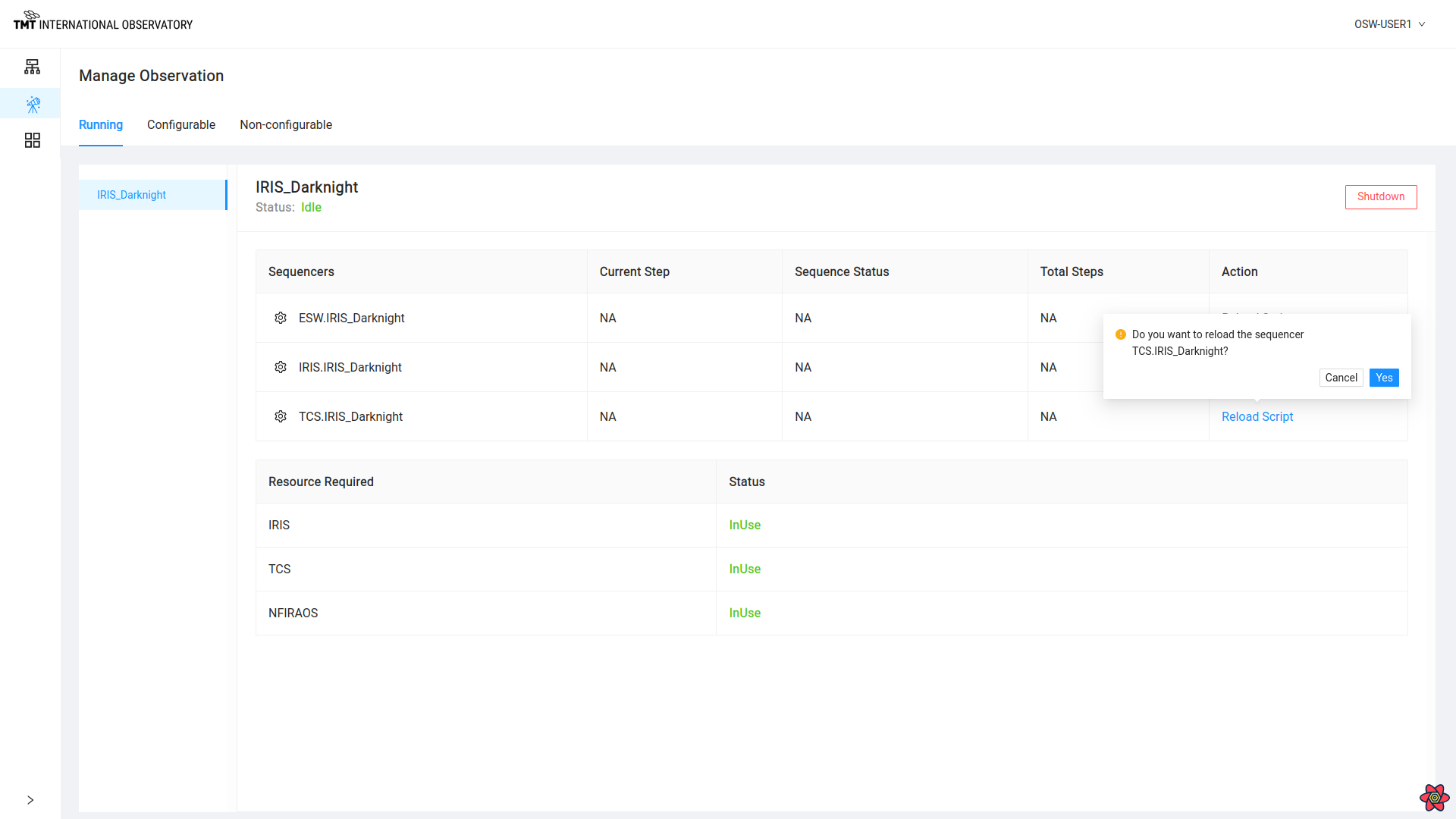The width and height of the screenshot is (1456, 819).
Task: Switch to the Configurable tab
Action: point(181,124)
